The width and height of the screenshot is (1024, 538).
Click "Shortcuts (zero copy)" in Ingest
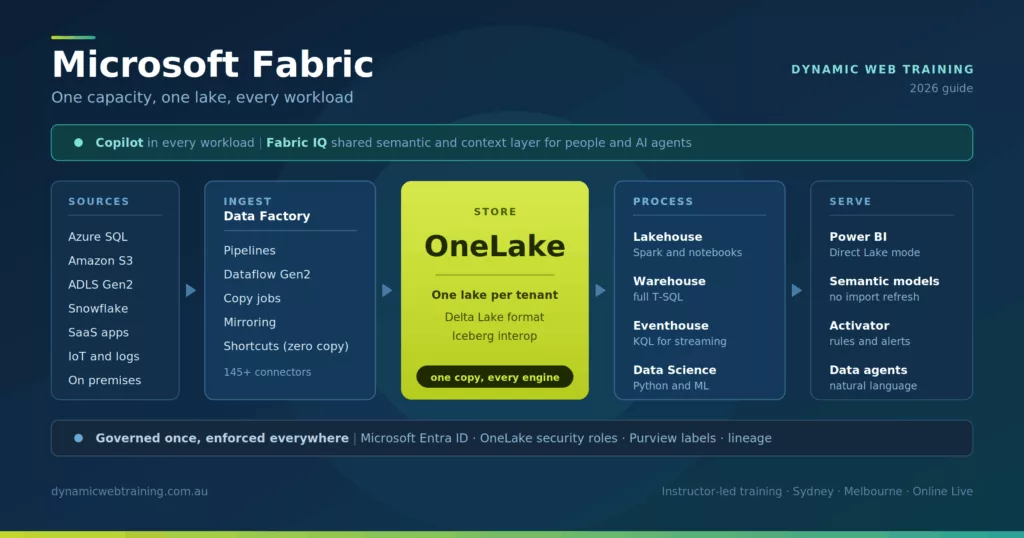(x=286, y=346)
